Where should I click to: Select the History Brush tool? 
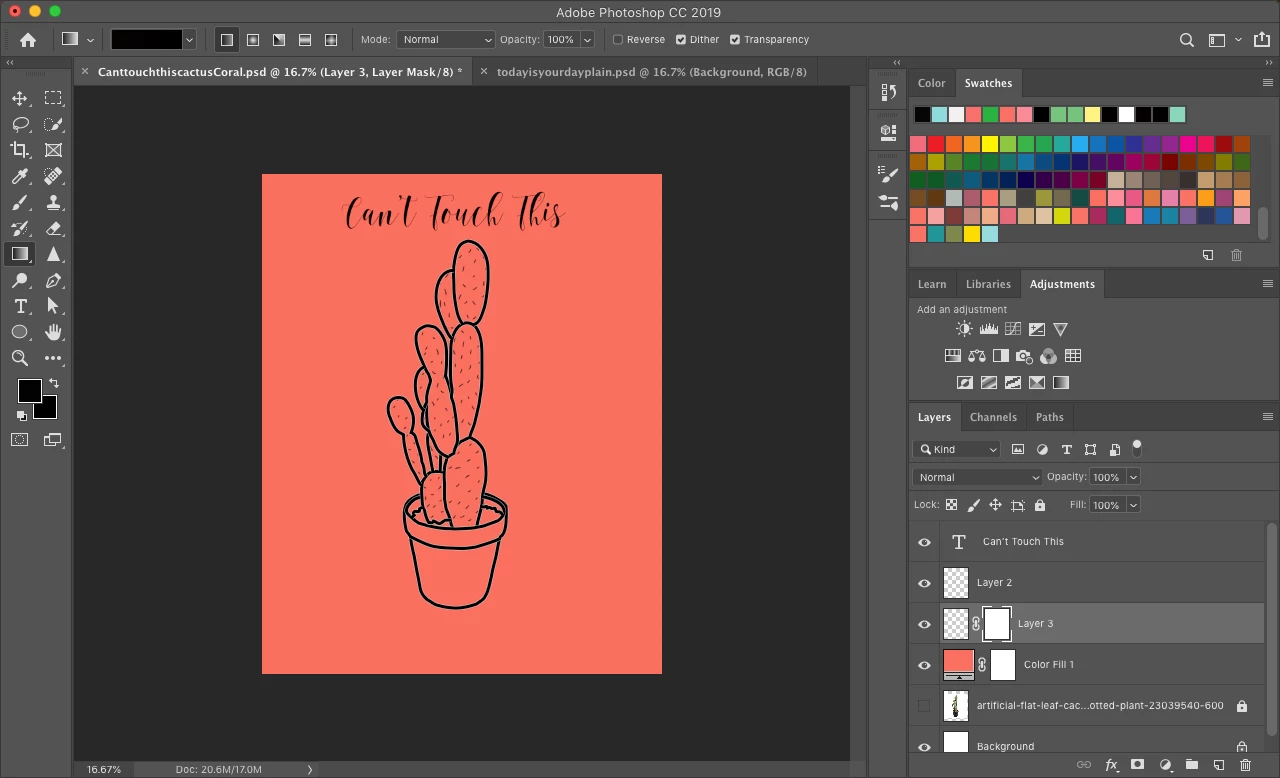pos(20,228)
